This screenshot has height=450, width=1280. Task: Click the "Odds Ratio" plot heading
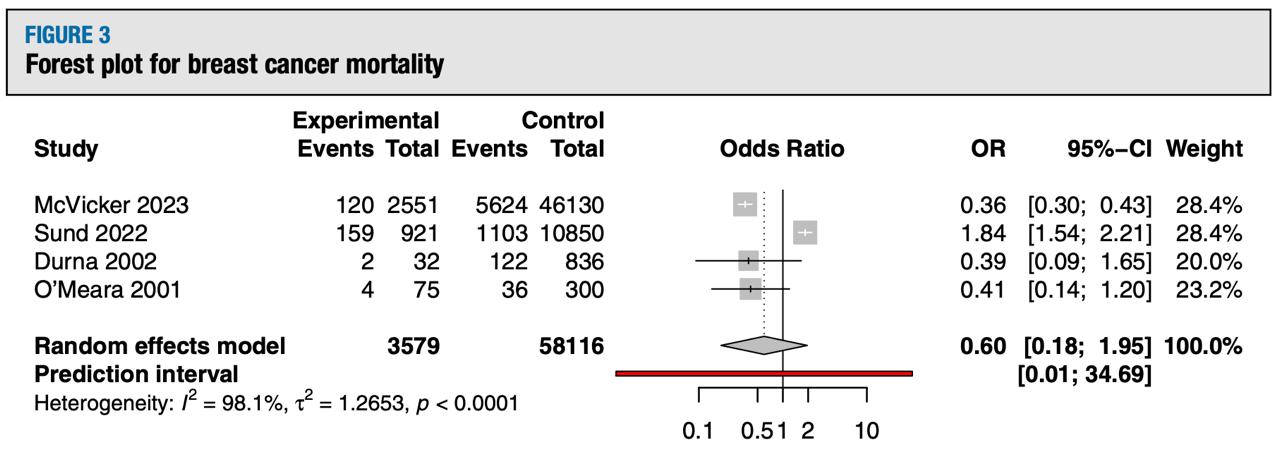782,150
